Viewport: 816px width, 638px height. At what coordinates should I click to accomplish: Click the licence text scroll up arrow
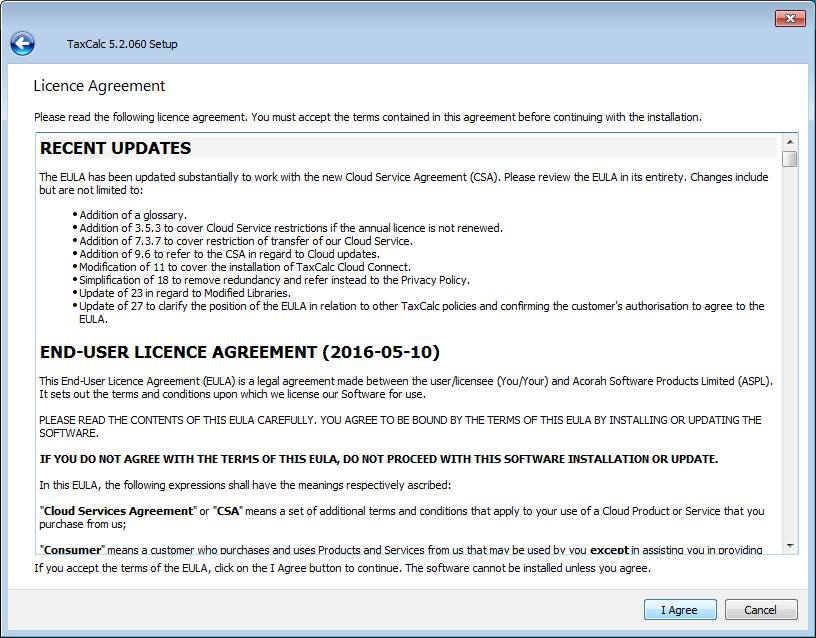[x=790, y=142]
